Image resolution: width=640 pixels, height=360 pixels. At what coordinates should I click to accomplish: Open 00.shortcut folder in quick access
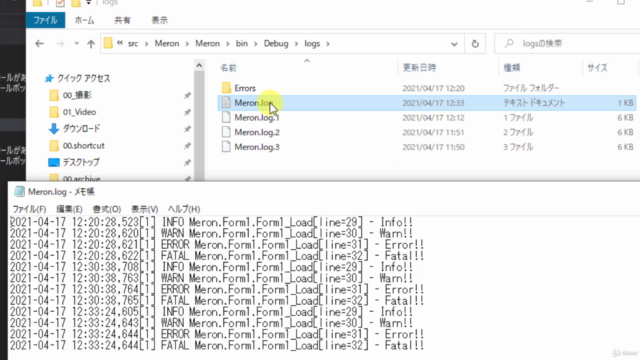84,146
